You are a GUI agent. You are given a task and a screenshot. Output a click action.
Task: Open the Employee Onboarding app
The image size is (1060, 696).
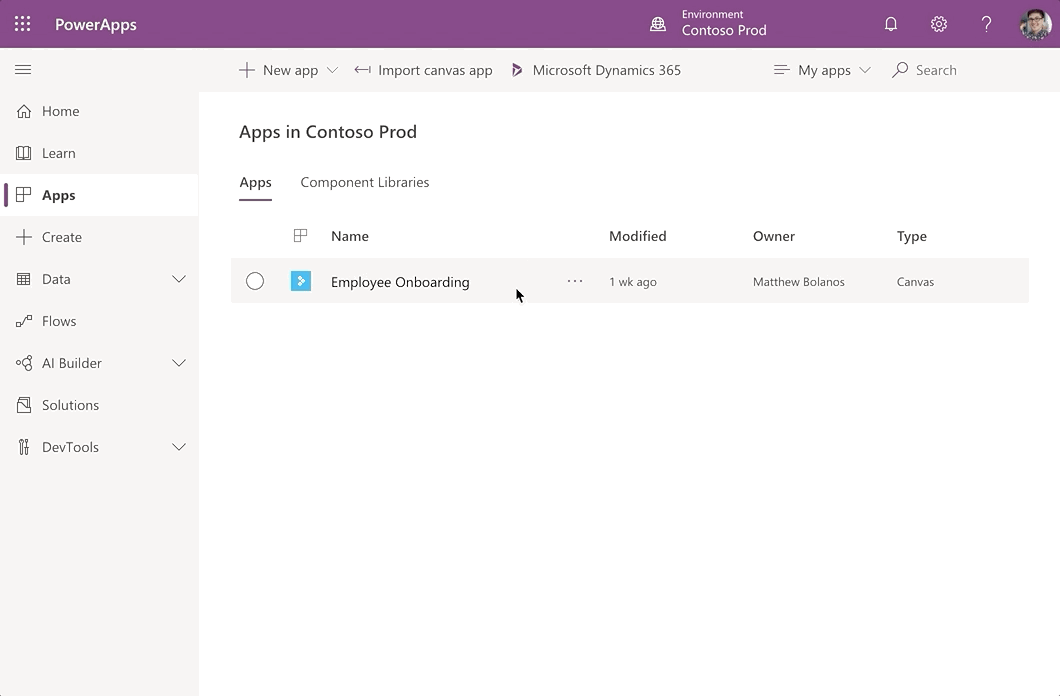tap(400, 282)
